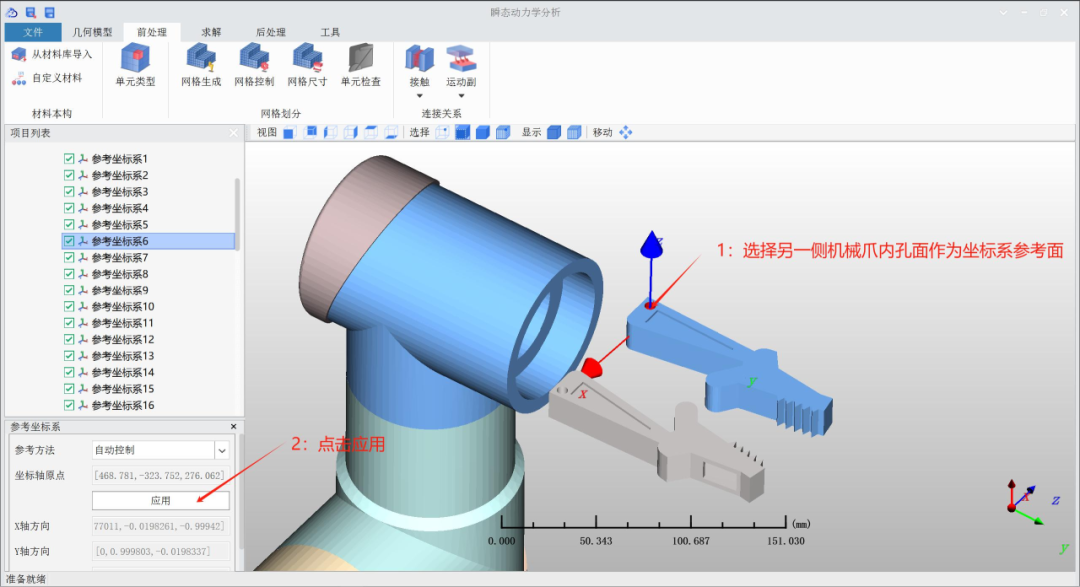
Task: Click the Y轴方向 input field
Action: (160, 551)
